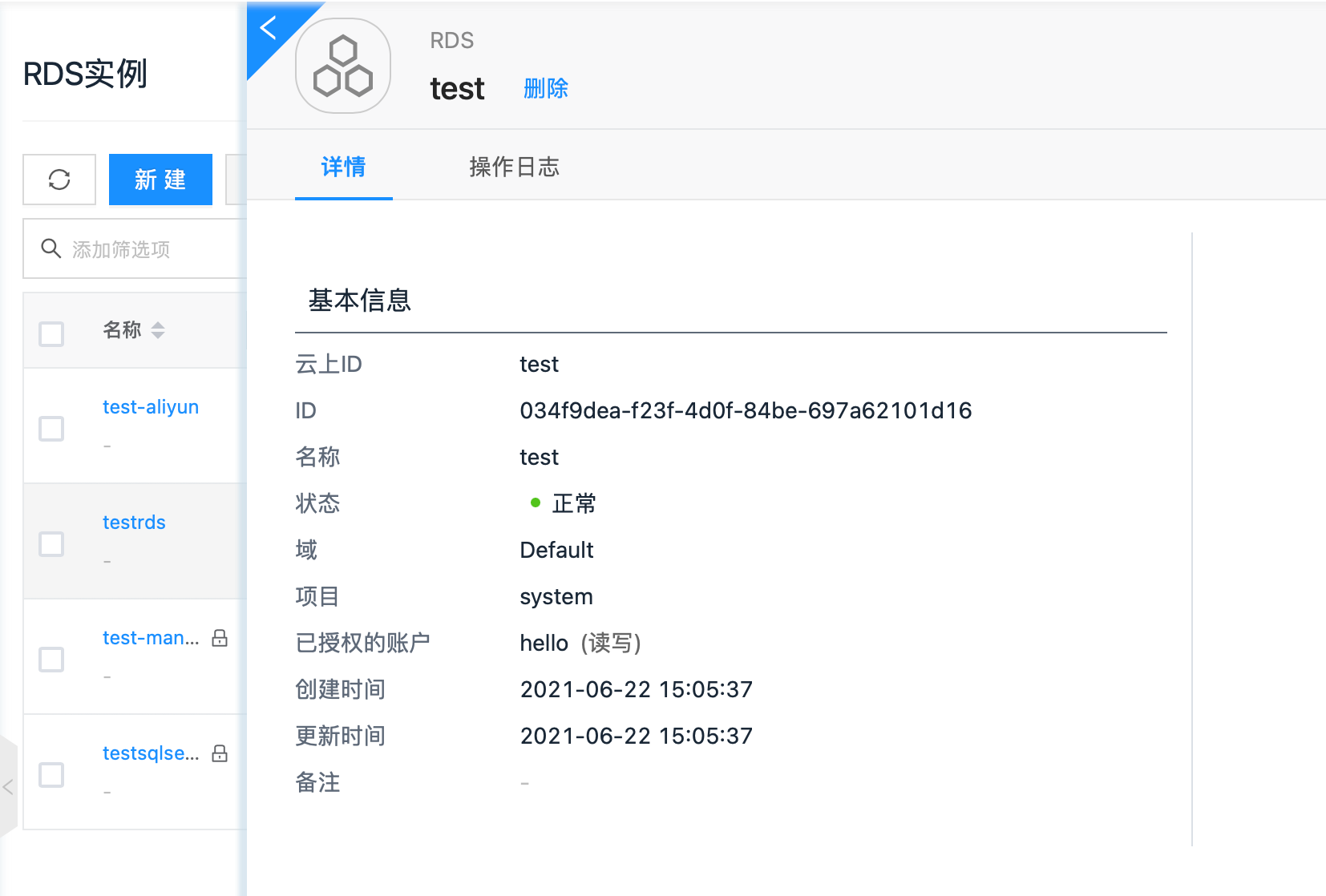Open the 详情 tab
Viewport: 1326px width, 896px height.
click(x=343, y=167)
